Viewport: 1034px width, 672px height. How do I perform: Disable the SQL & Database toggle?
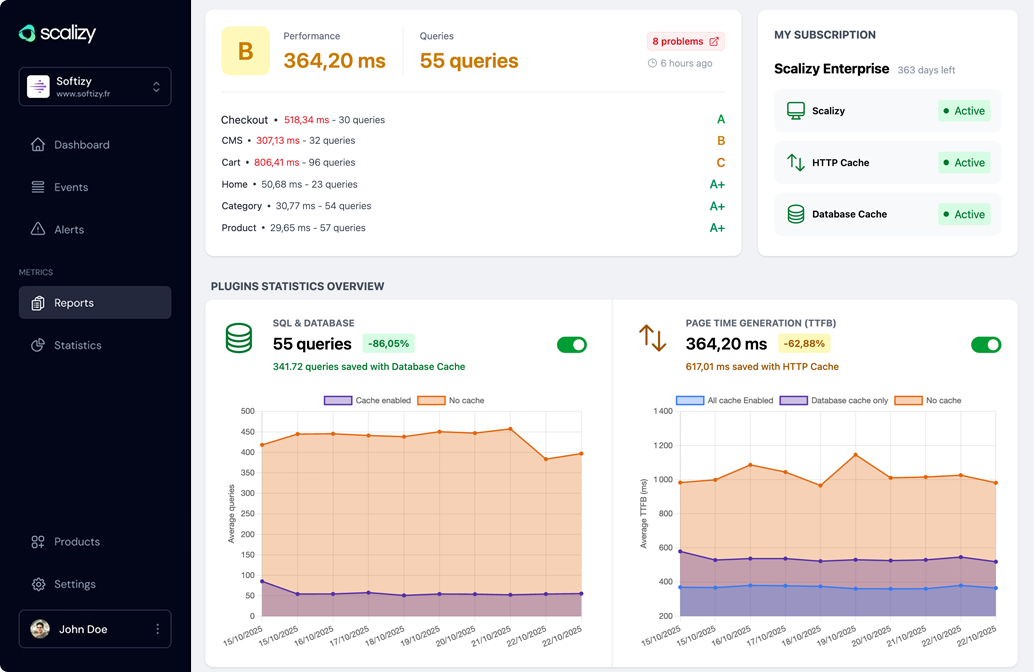572,345
